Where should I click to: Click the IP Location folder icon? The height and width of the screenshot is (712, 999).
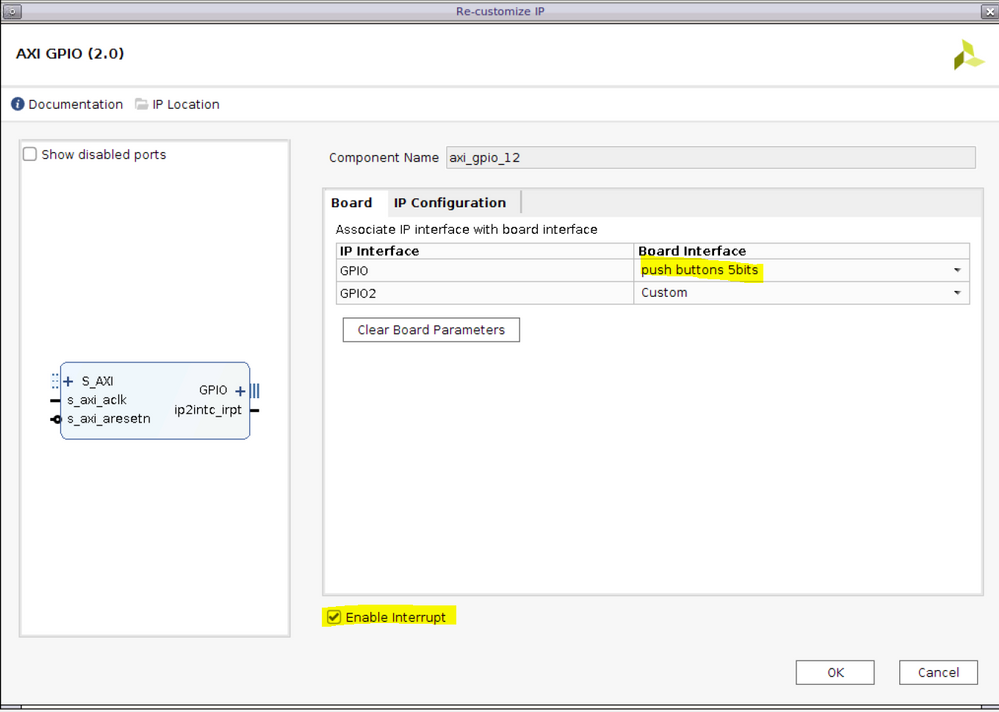click(141, 104)
